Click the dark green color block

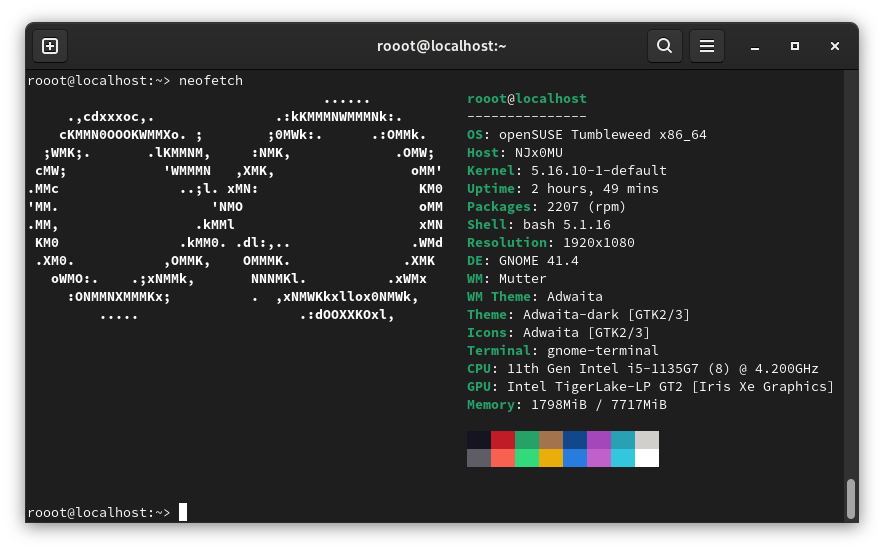(x=527, y=440)
